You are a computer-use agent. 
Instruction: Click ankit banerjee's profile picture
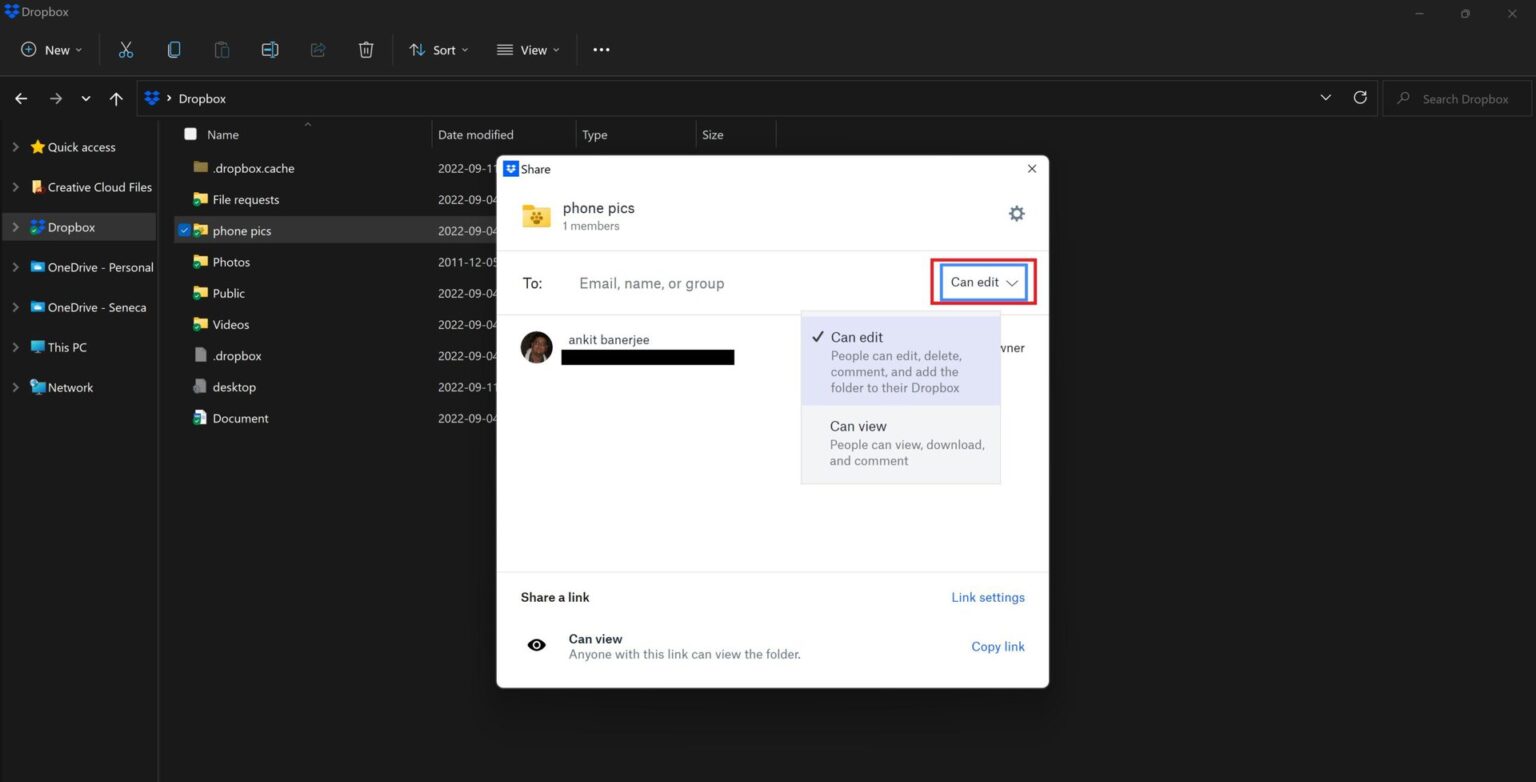(x=536, y=347)
